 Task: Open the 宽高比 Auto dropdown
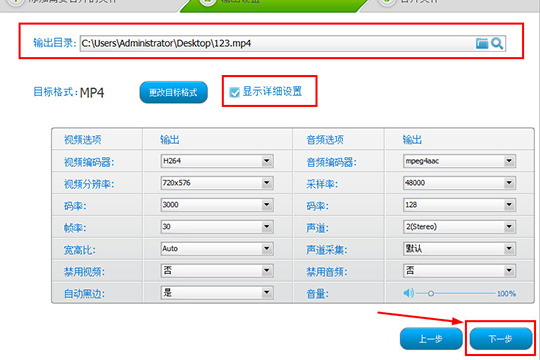tap(217, 249)
